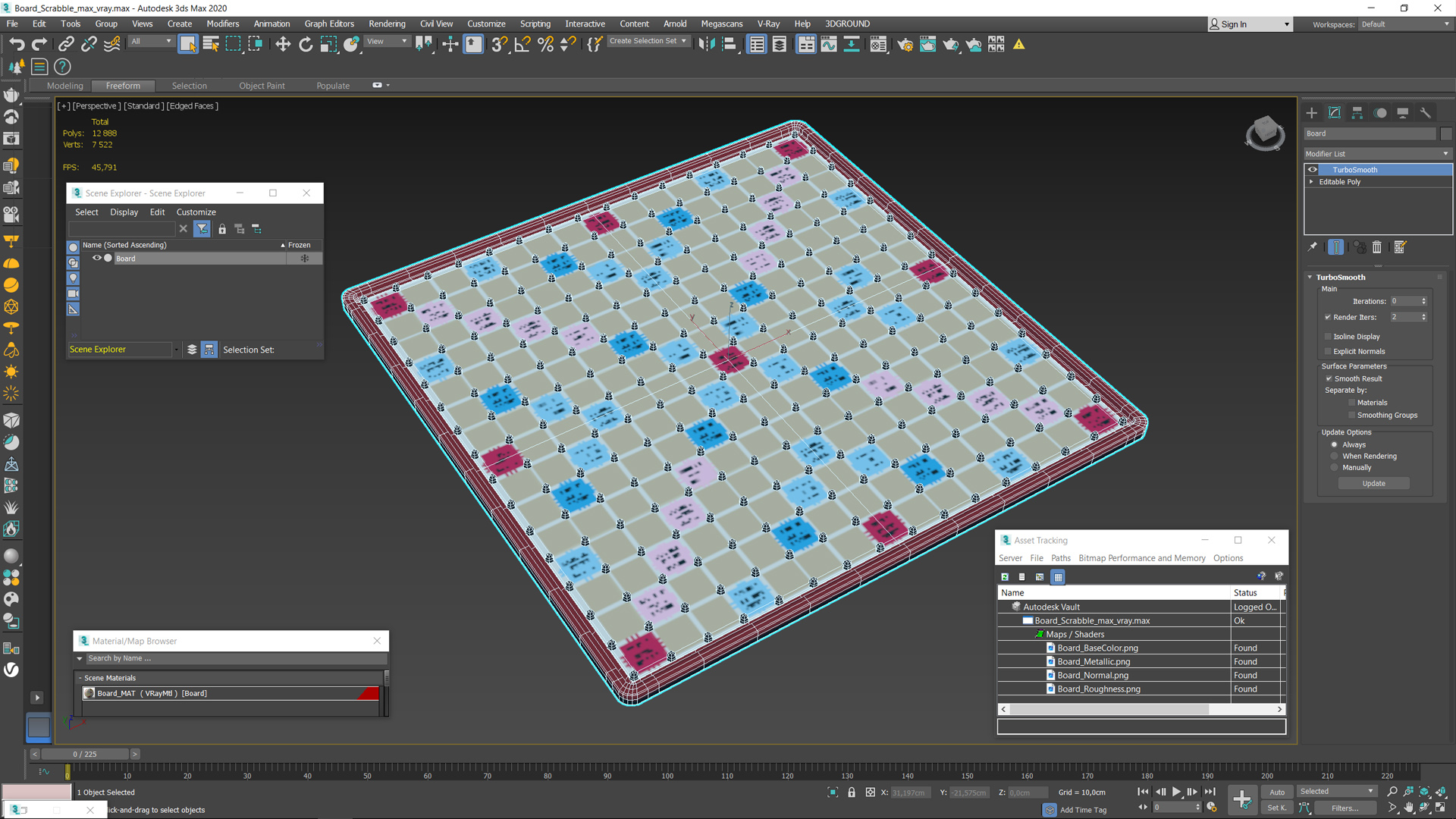
Task: Click Board_BaseColor.png in Asset Tracking
Action: pyautogui.click(x=1097, y=648)
